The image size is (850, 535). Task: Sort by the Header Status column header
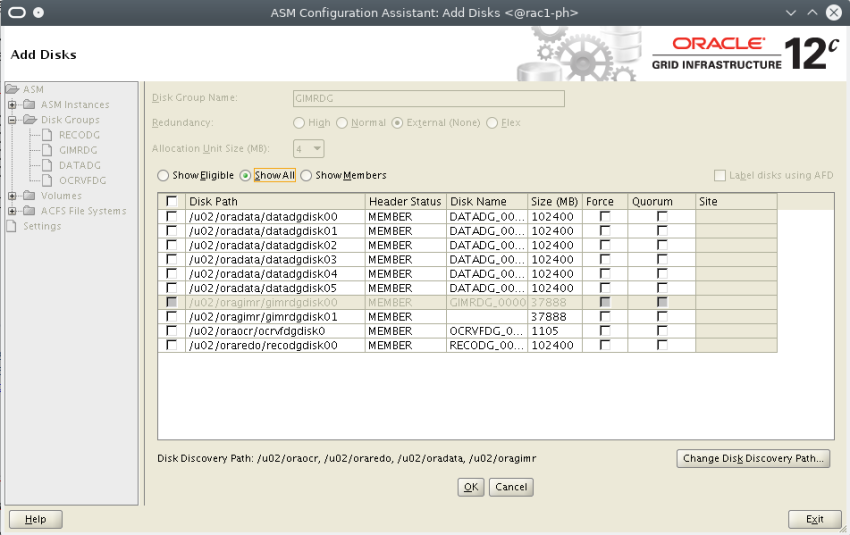click(x=405, y=201)
